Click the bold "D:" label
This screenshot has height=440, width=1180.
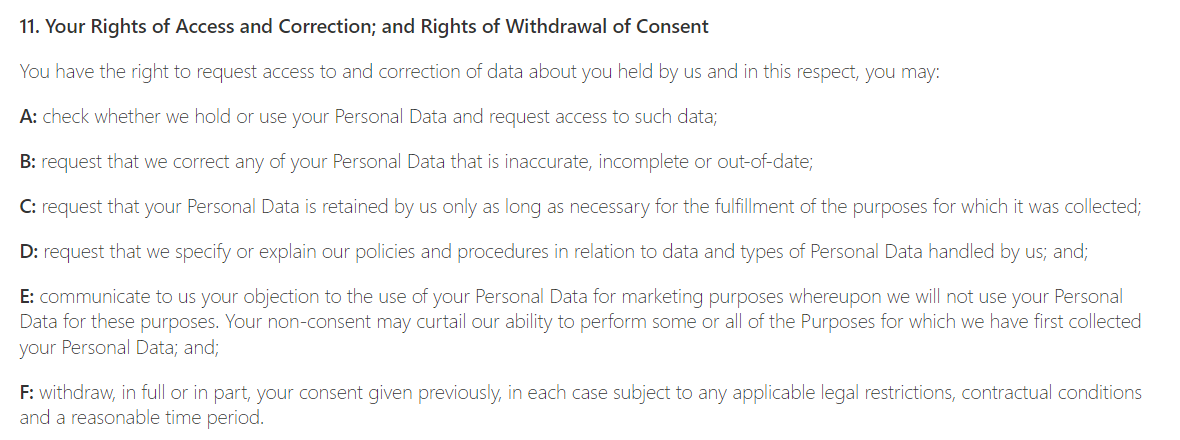tap(28, 252)
